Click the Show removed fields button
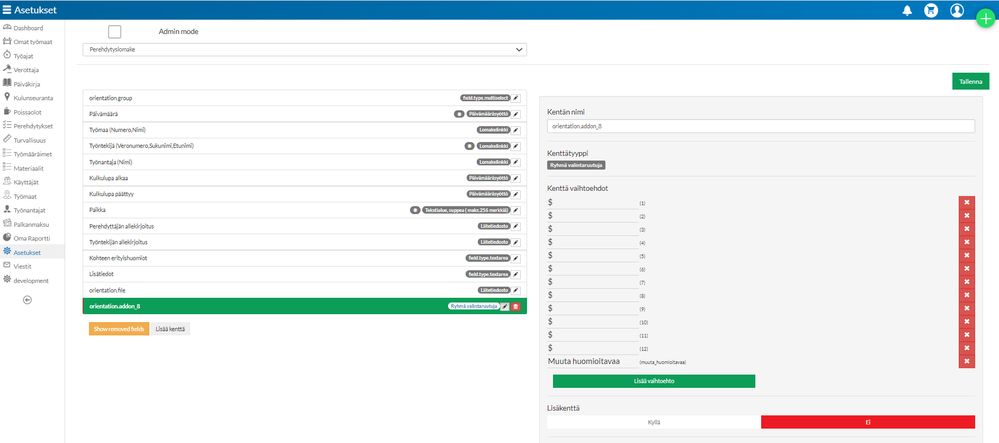This screenshot has height=443, width=999. 119,329
